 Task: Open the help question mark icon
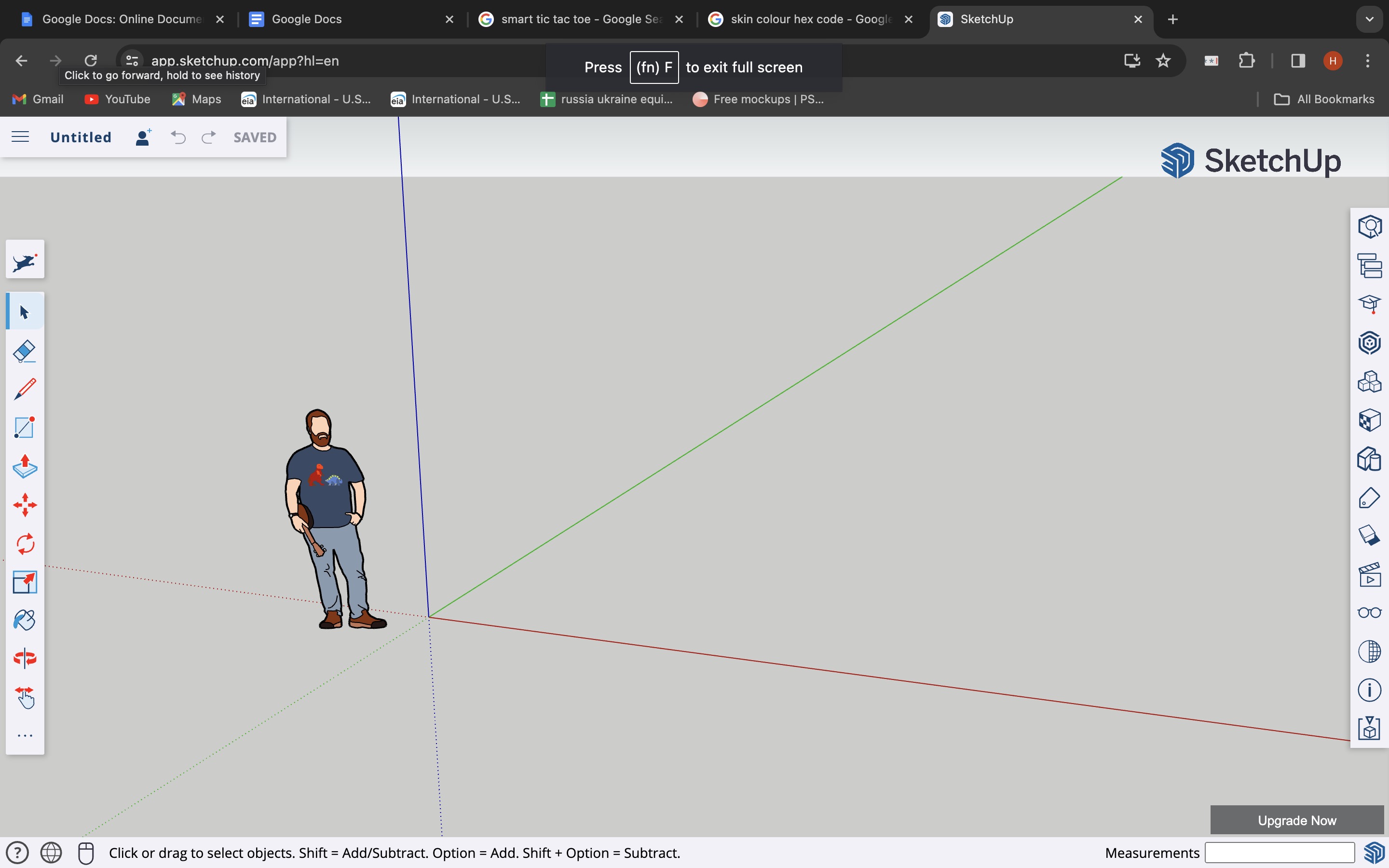tap(17, 853)
